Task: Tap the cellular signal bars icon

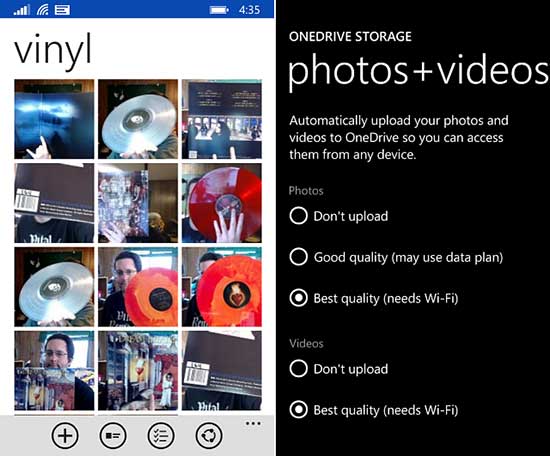Action: (21, 10)
